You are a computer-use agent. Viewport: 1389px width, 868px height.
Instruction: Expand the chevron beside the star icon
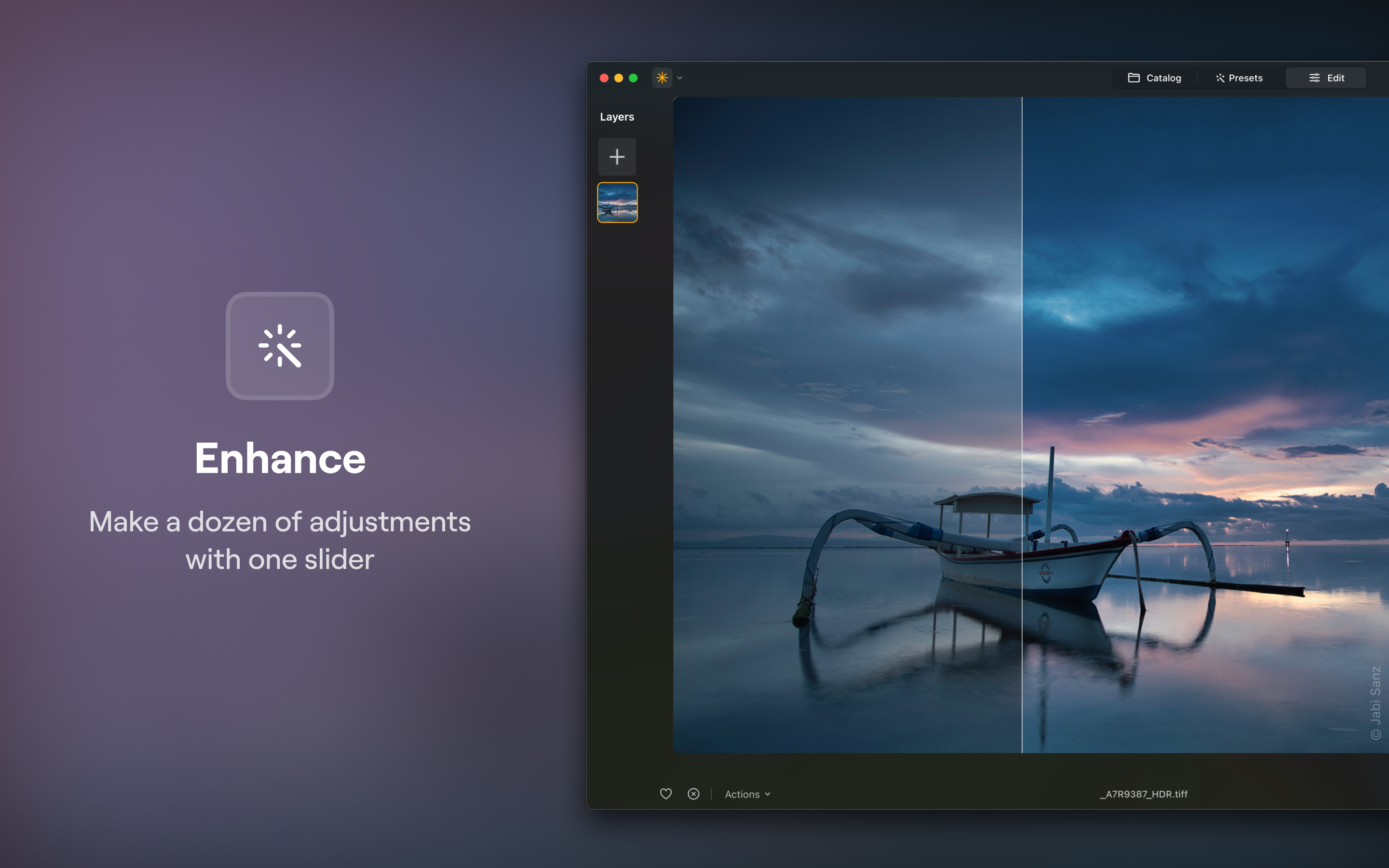click(x=680, y=78)
